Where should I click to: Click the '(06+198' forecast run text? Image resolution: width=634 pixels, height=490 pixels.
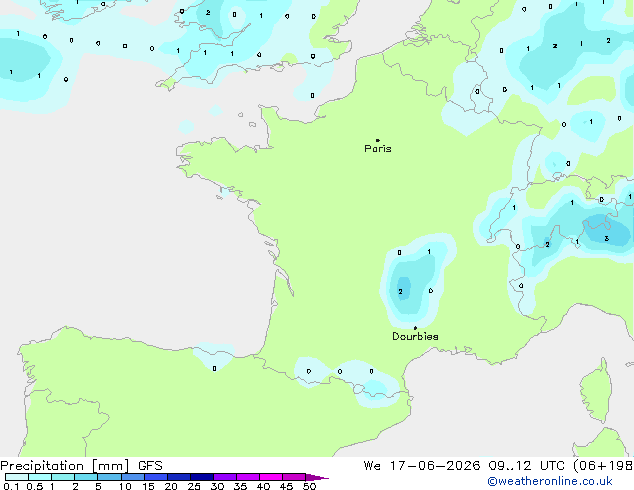tap(603, 466)
